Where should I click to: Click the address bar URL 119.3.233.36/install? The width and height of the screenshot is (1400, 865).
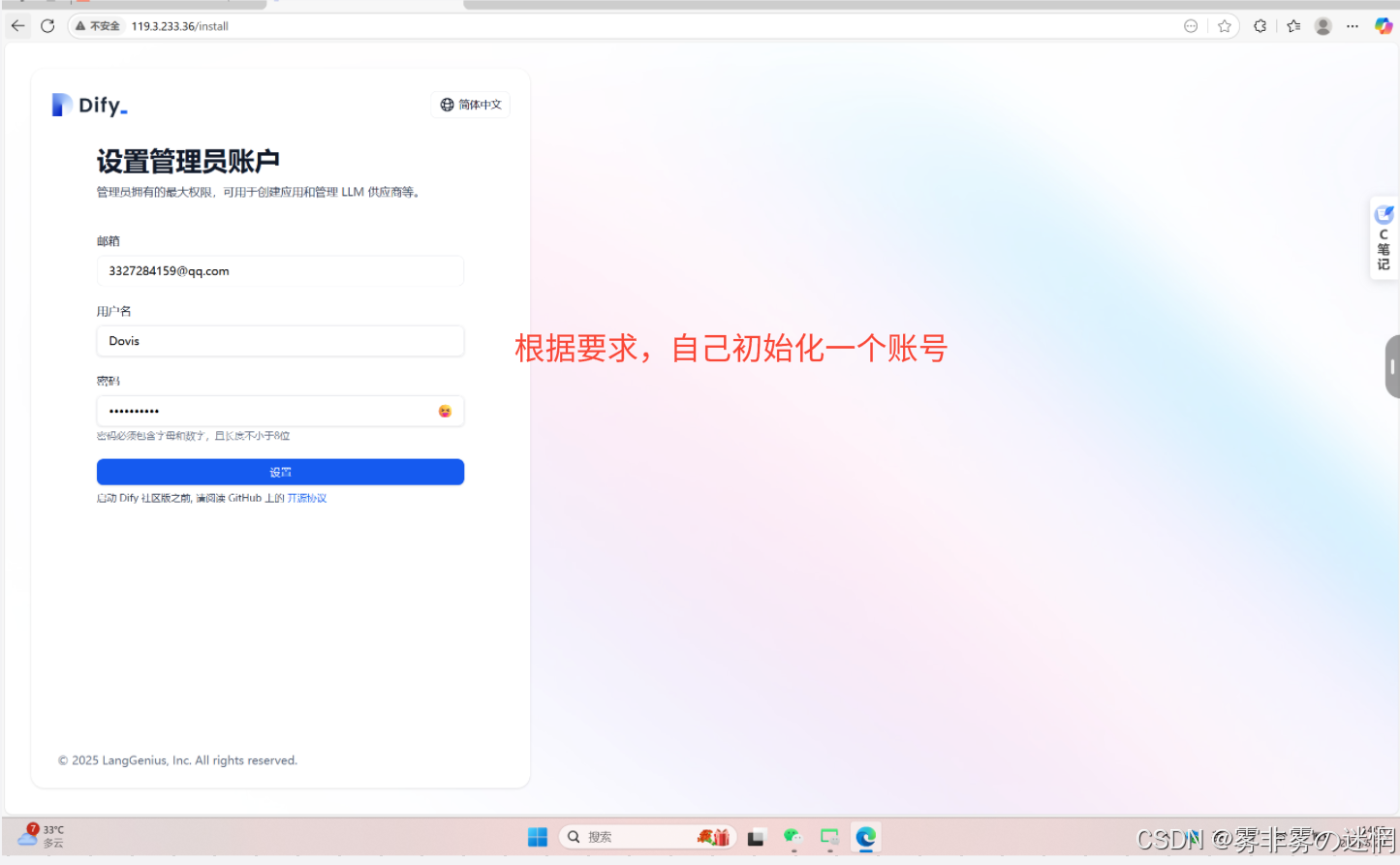180,26
